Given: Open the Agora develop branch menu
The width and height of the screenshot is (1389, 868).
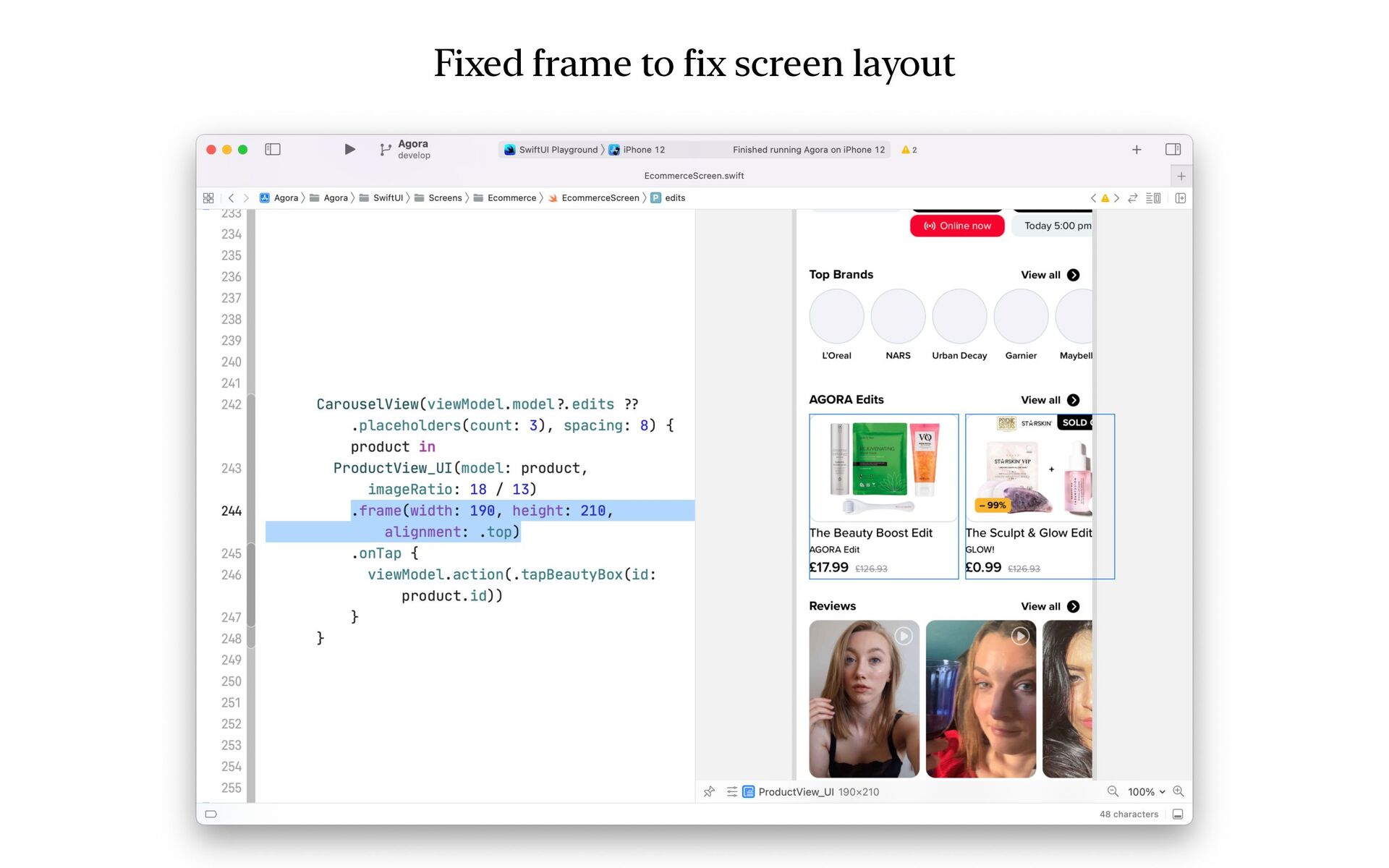Looking at the screenshot, I should click(x=406, y=149).
